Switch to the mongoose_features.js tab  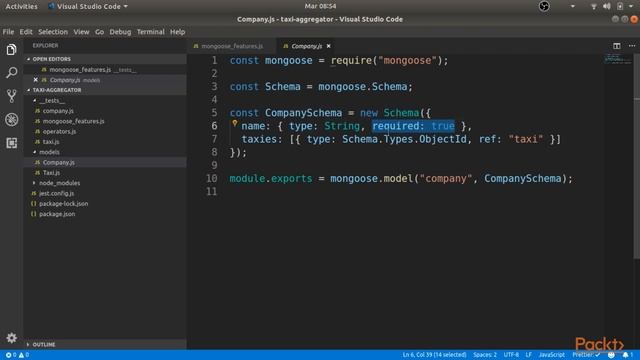point(232,46)
